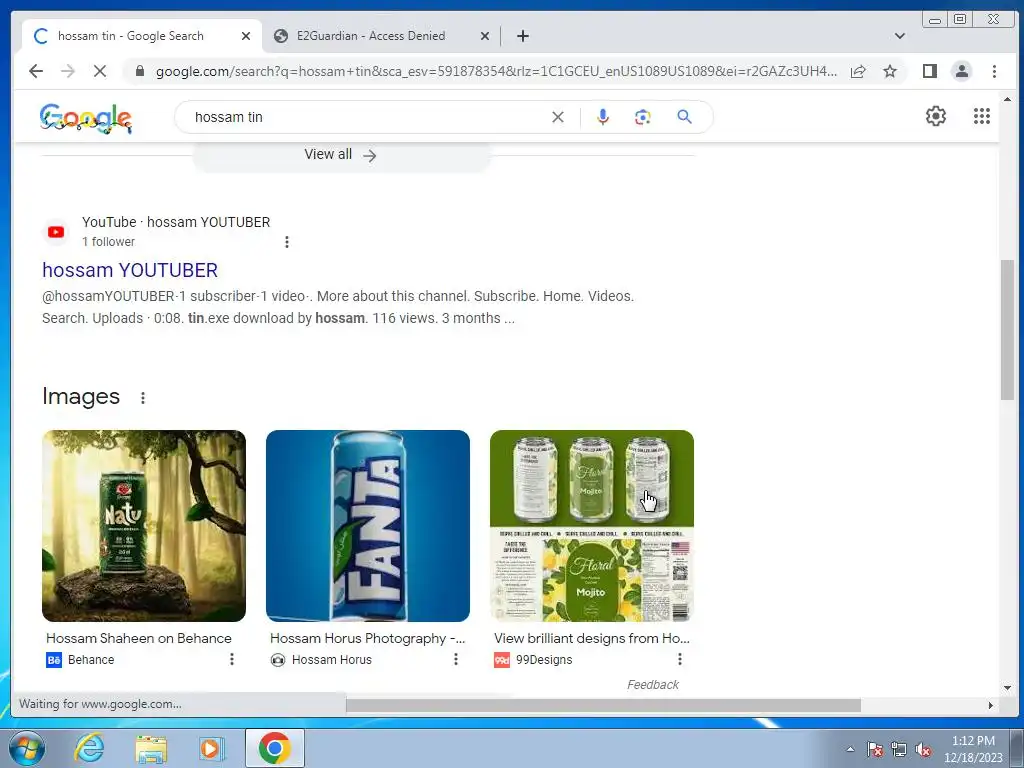Switch to the E2Guardian Access Denied tab
The width and height of the screenshot is (1024, 768).
pyautogui.click(x=382, y=36)
